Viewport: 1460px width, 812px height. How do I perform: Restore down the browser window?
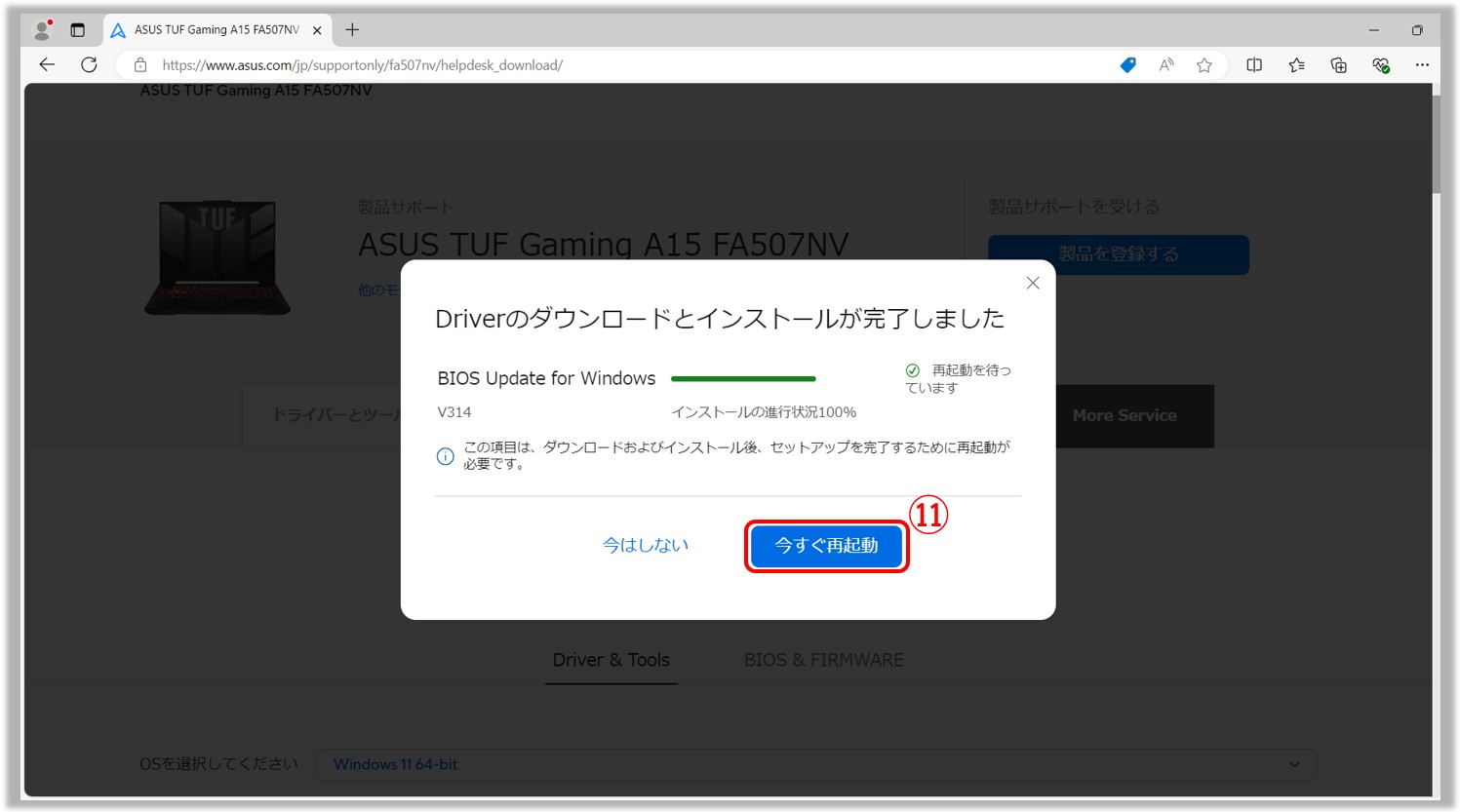pyautogui.click(x=1417, y=30)
